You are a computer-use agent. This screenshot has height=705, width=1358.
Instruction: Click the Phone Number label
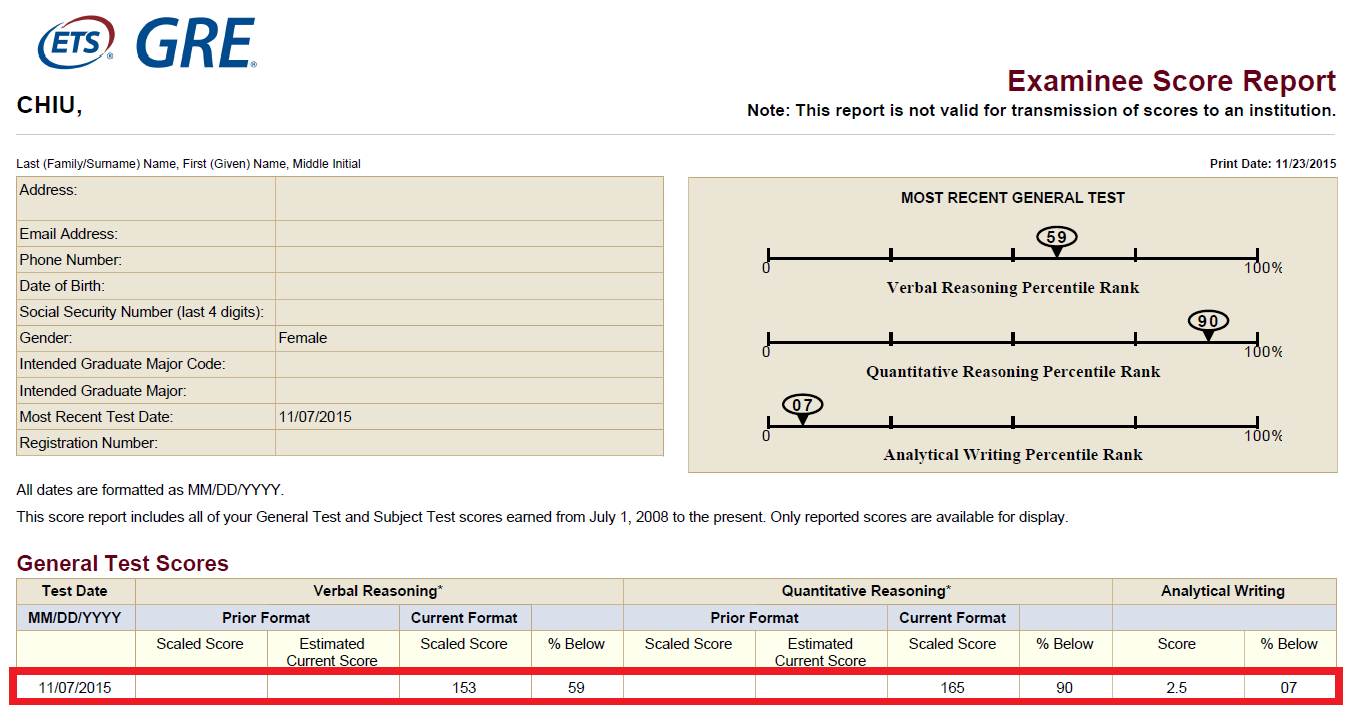[70, 260]
